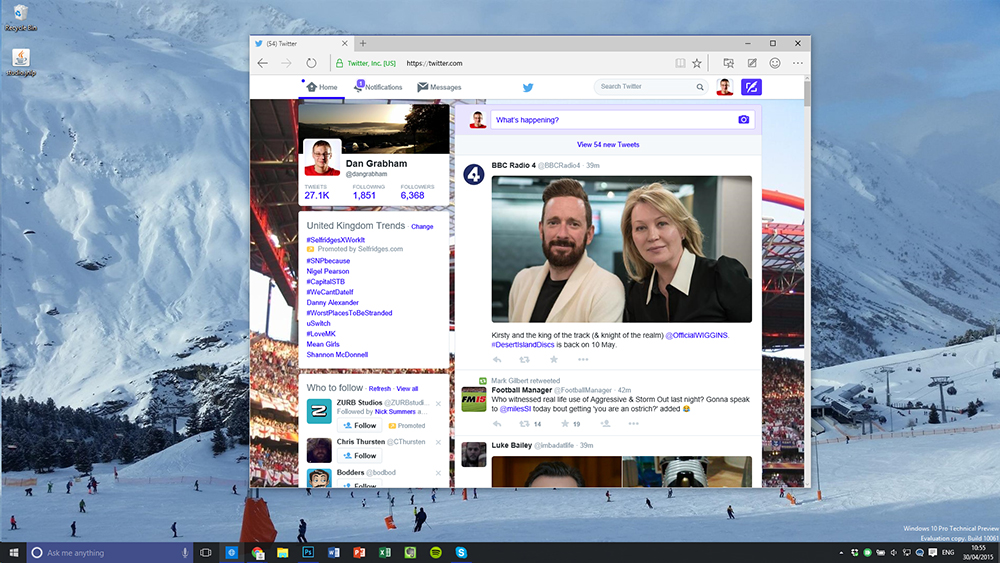Open Task View from the taskbar

click(205, 553)
